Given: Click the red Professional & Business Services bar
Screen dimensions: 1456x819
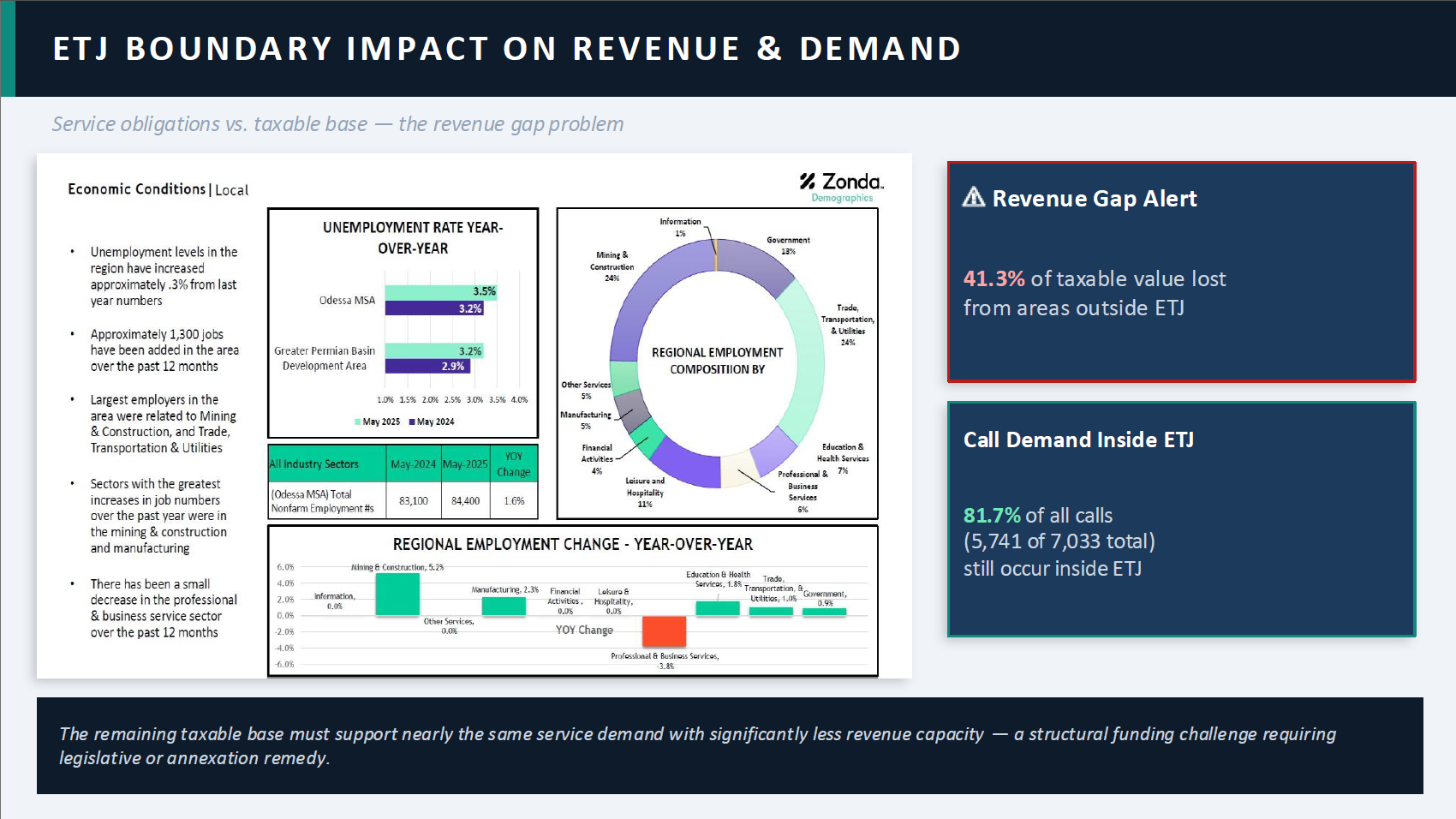Looking at the screenshot, I should tap(664, 631).
